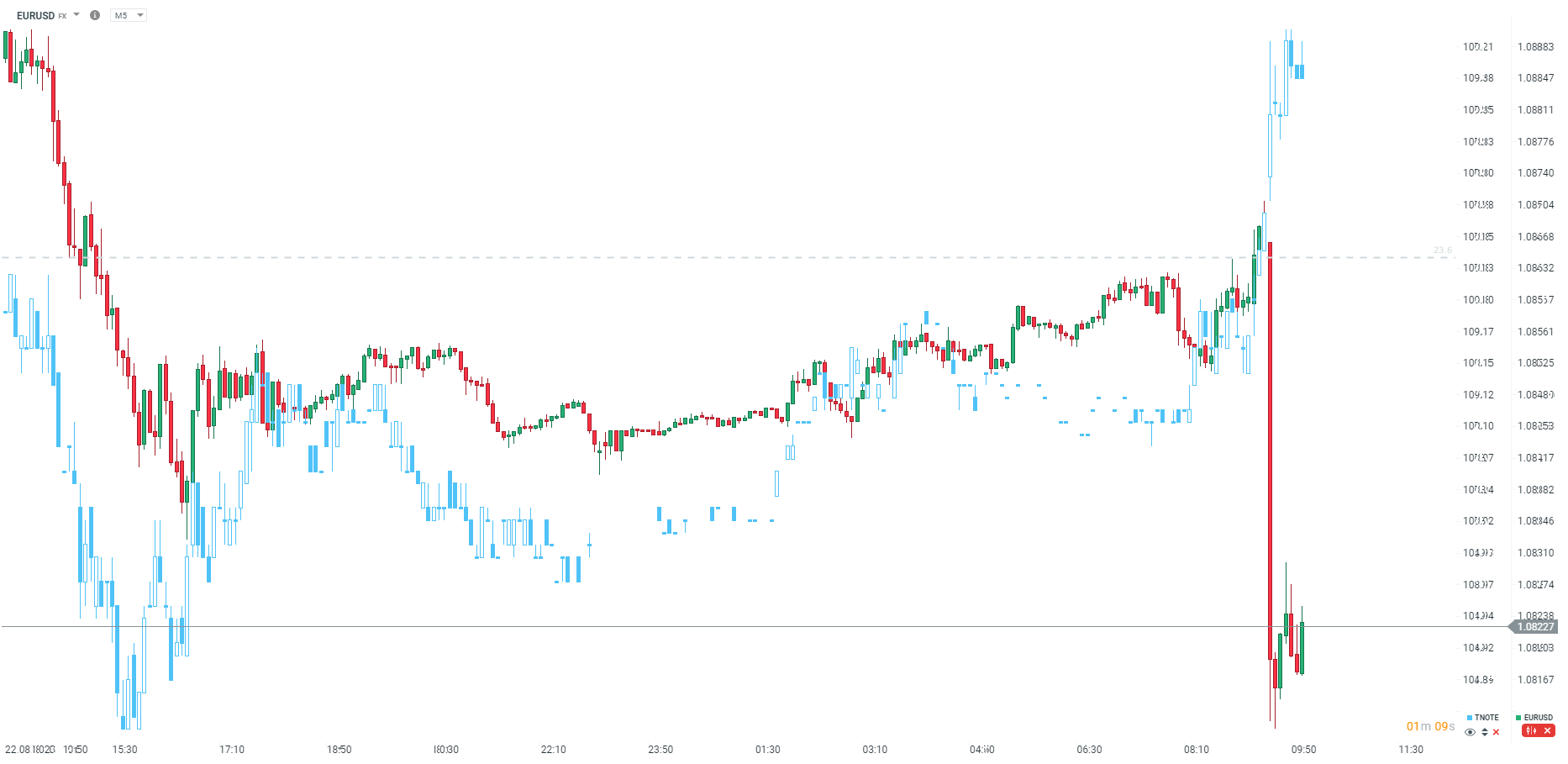The height and width of the screenshot is (764, 1568).
Task: Click the 23:50 time axis label
Action: click(x=660, y=749)
